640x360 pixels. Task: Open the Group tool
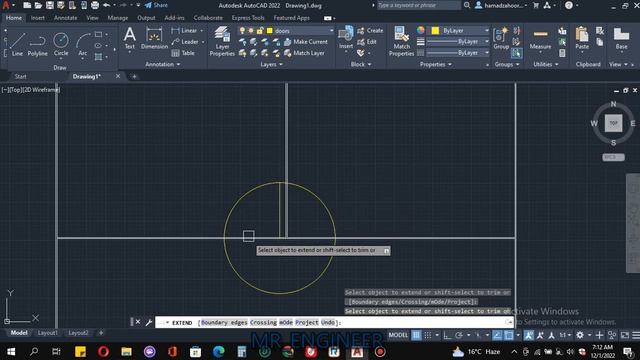coord(501,38)
